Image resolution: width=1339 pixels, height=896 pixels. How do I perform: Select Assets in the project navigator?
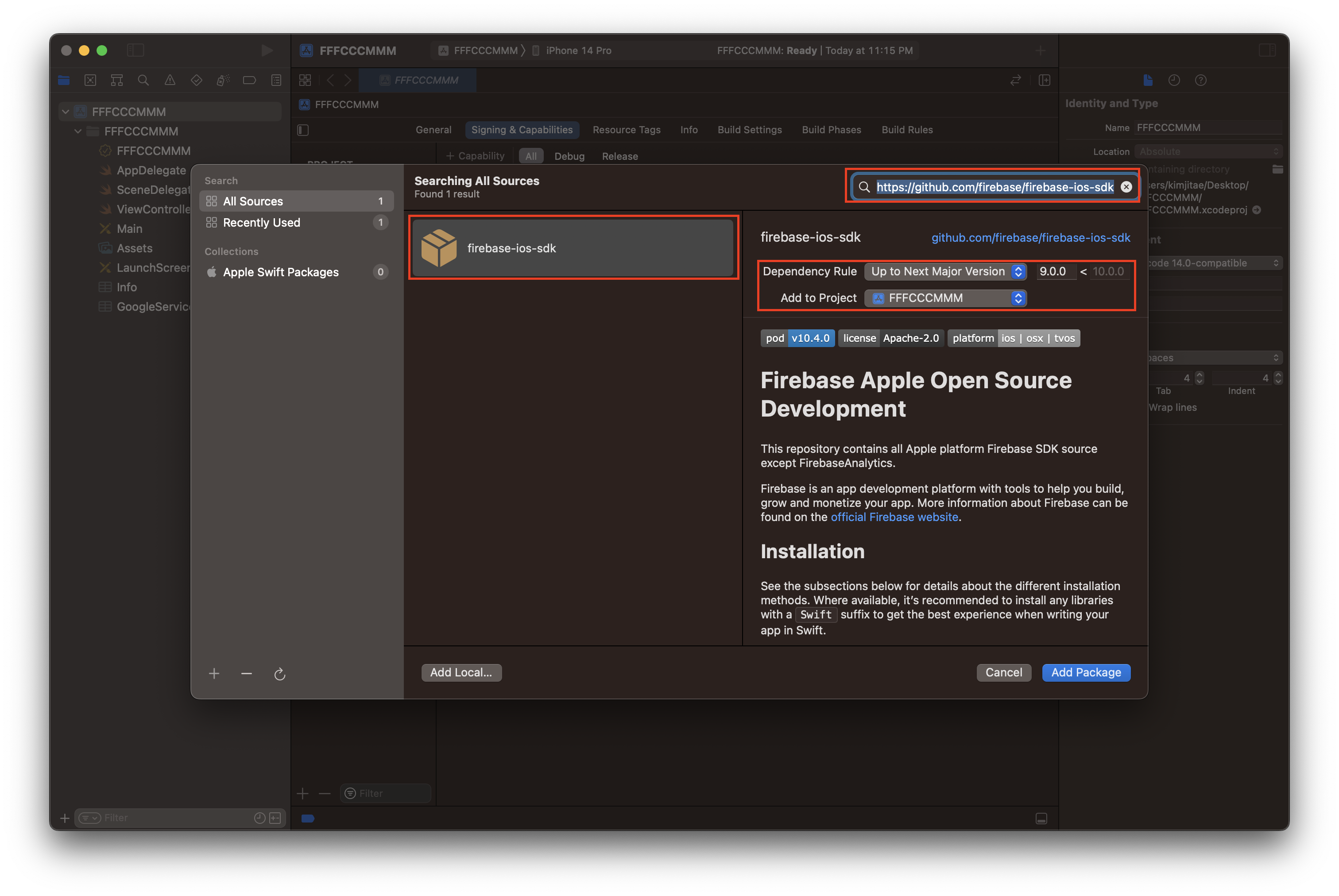tap(134, 248)
